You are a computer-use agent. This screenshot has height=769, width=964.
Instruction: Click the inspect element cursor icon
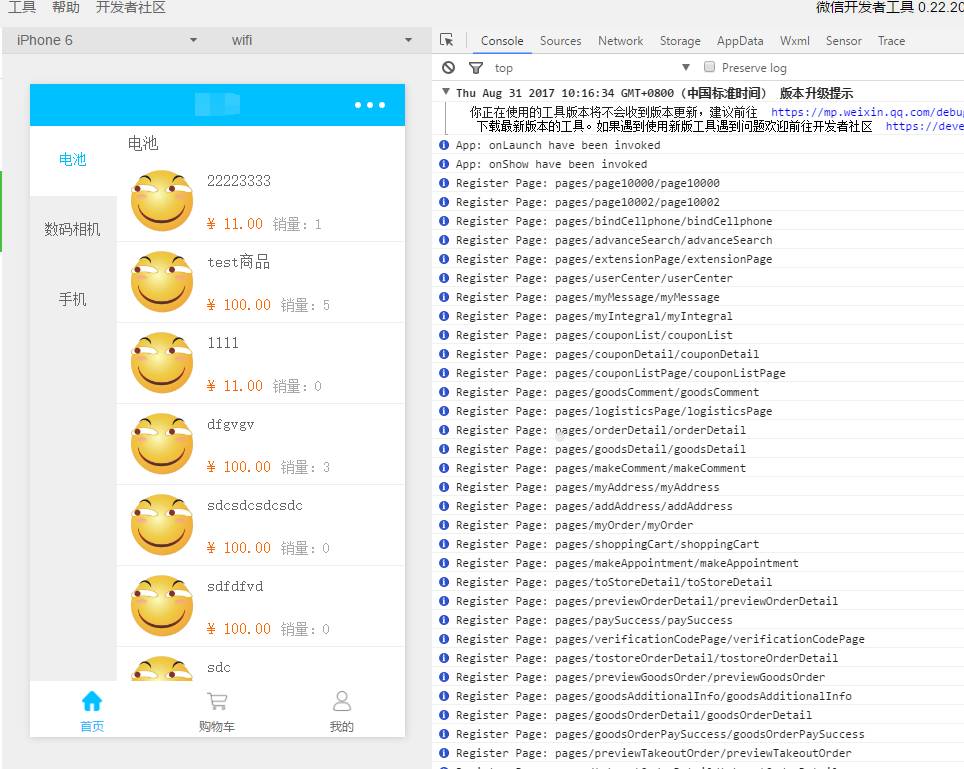(447, 40)
